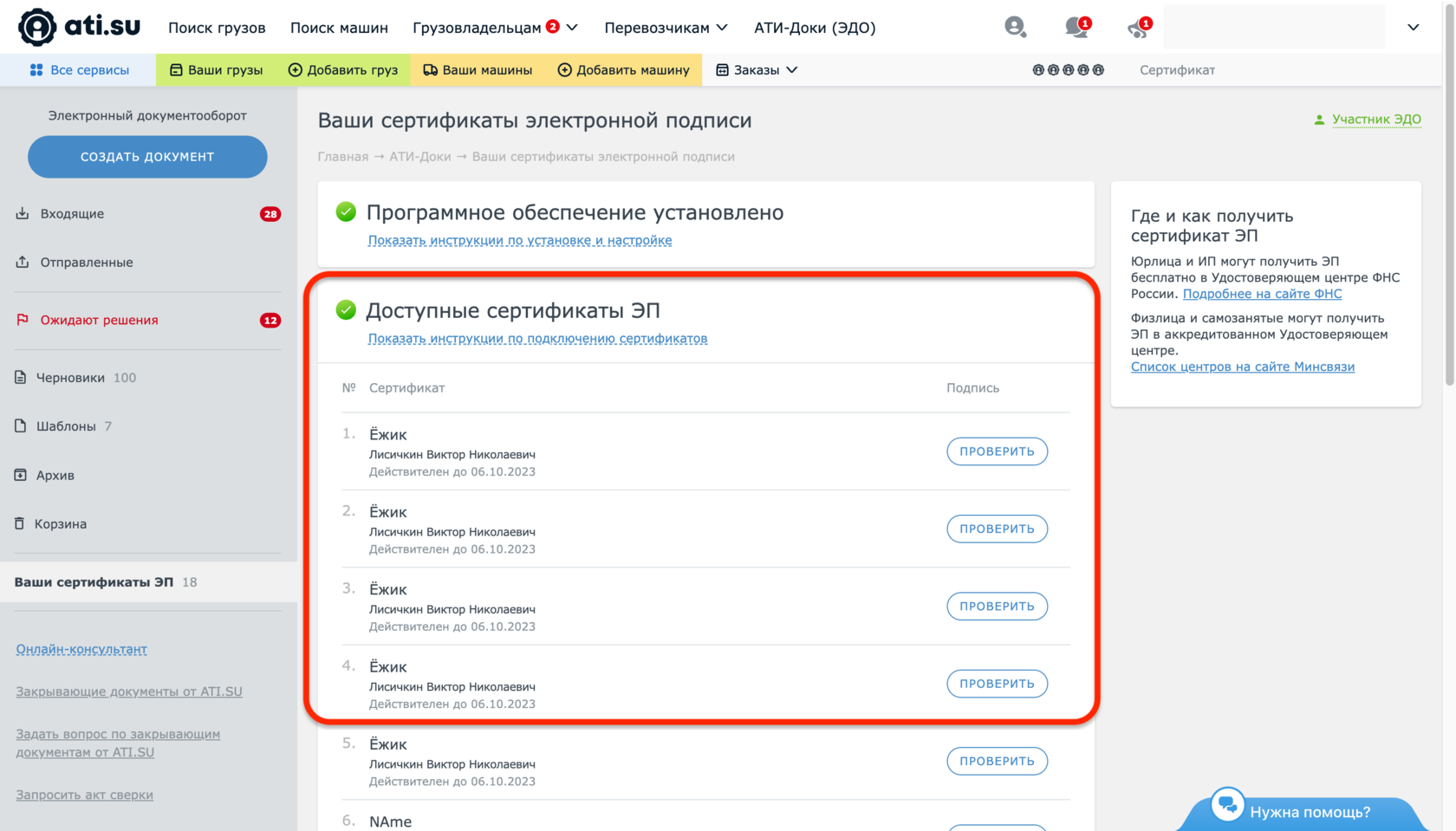Click the rating stars icons in toolbar
This screenshot has width=1456, height=831.
pyautogui.click(x=1068, y=70)
